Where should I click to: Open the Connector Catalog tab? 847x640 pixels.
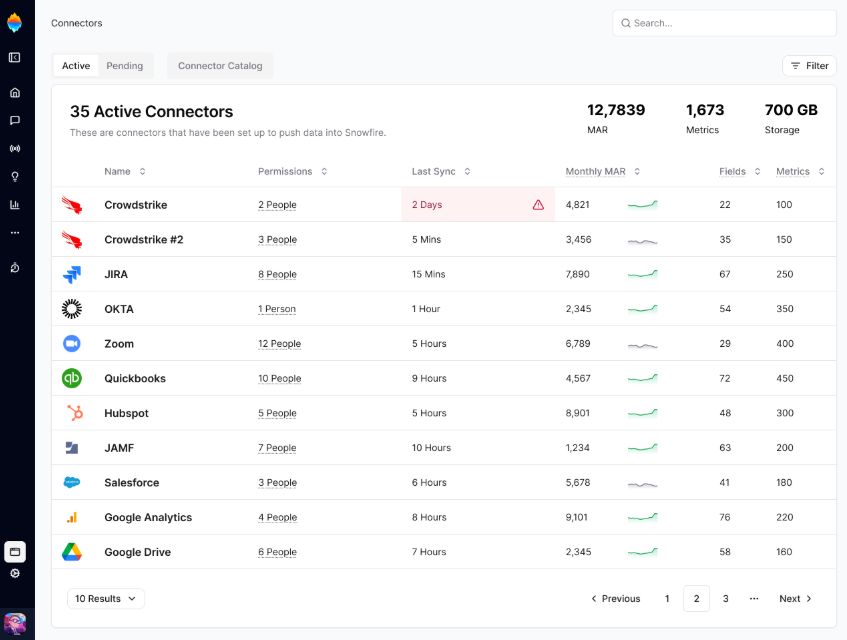pyautogui.click(x=220, y=66)
